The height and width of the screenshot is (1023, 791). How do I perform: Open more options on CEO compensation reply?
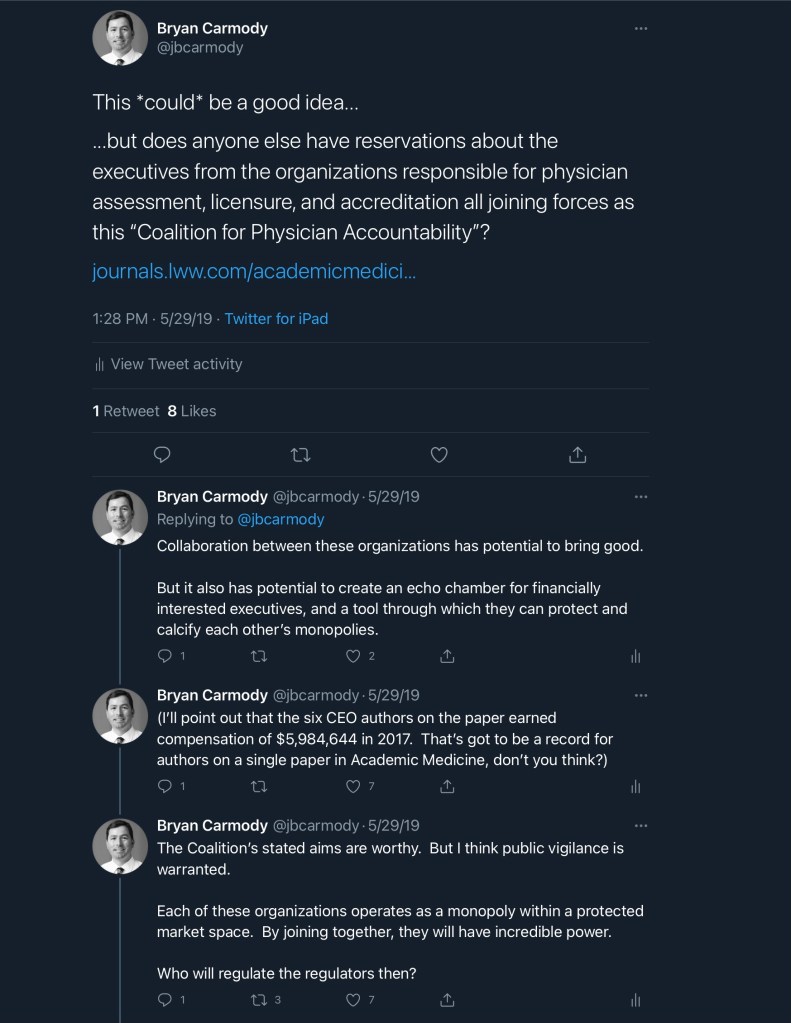tap(641, 694)
